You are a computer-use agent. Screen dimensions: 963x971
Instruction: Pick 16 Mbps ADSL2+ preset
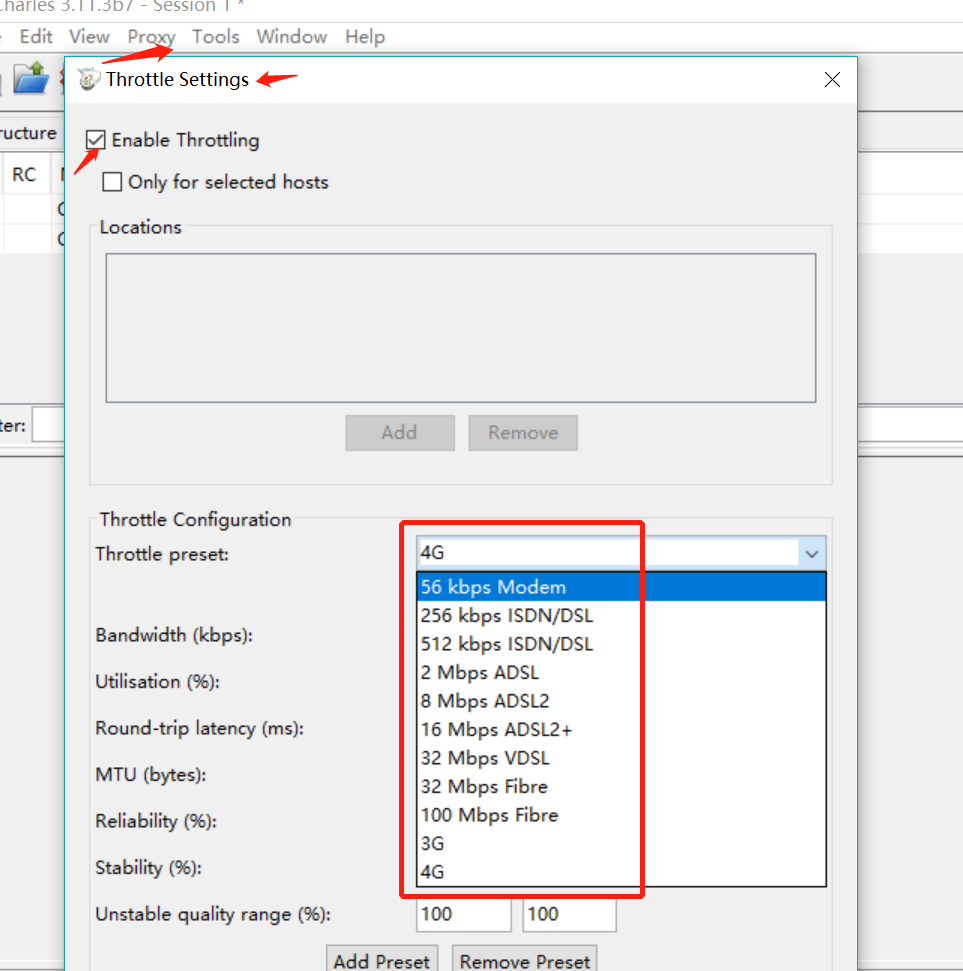(x=621, y=729)
